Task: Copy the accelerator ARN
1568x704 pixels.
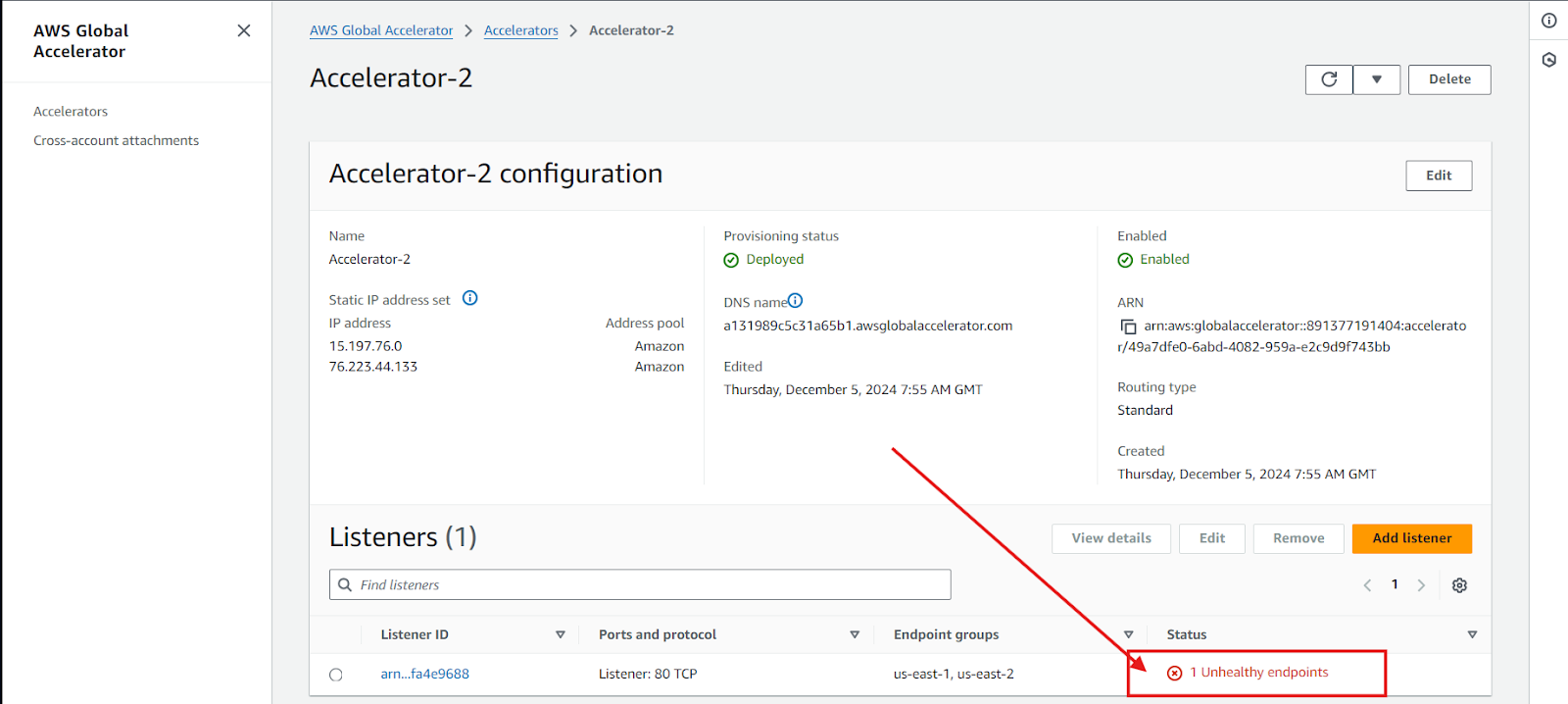Action: (x=1128, y=327)
